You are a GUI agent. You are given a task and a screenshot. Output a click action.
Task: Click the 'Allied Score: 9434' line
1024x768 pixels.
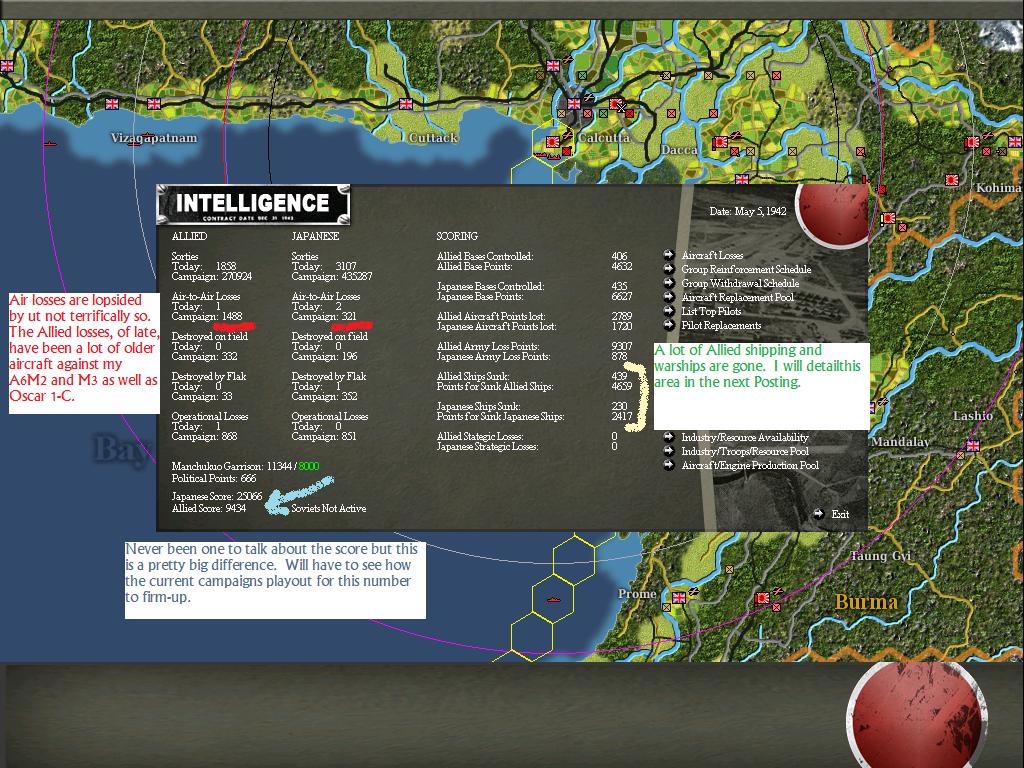[x=209, y=508]
